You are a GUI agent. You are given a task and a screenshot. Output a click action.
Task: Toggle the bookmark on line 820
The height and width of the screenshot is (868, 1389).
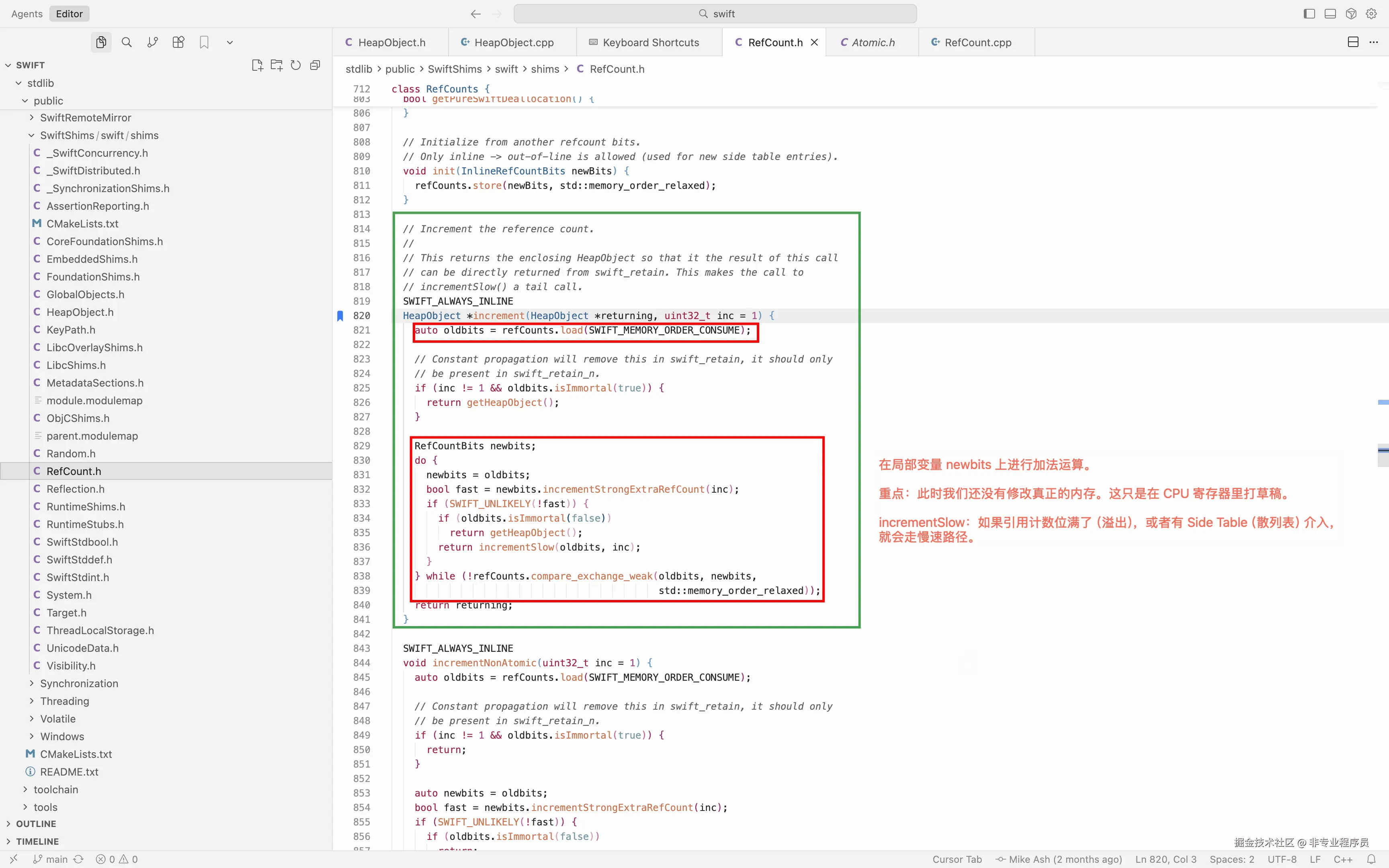[340, 316]
